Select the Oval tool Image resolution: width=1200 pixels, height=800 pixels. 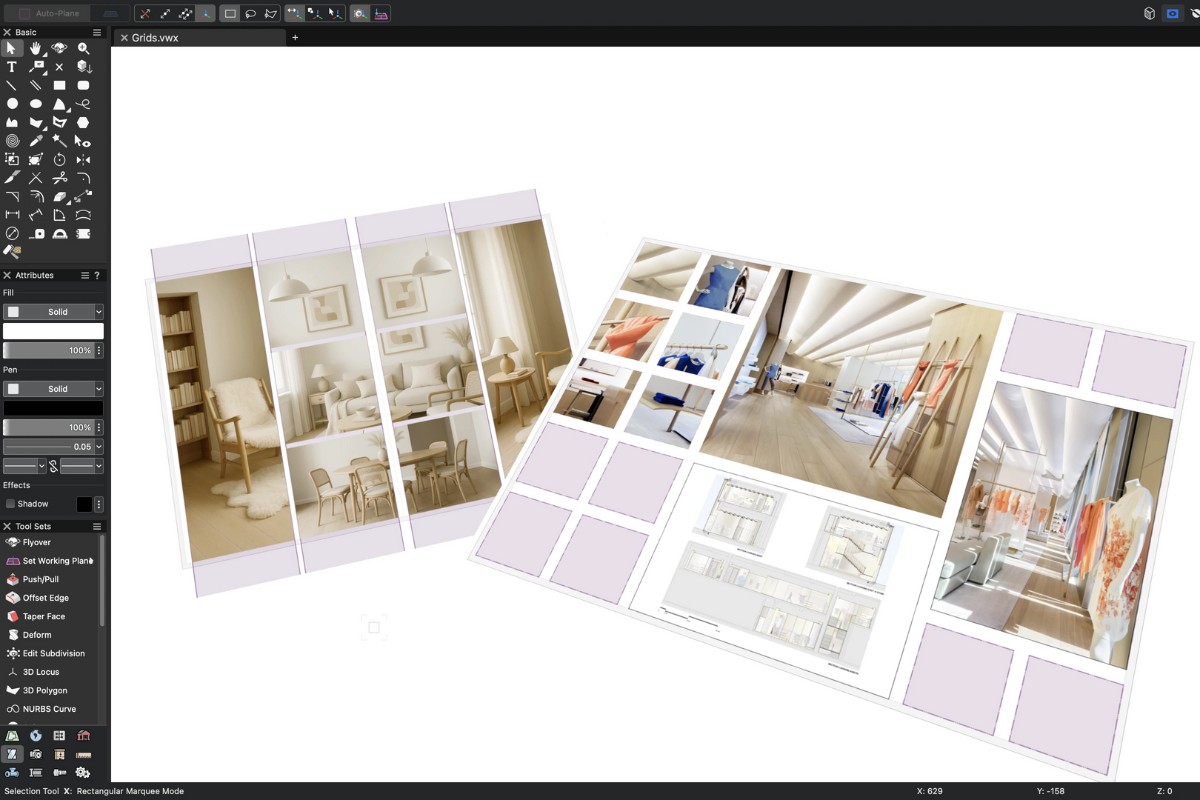[x=35, y=103]
